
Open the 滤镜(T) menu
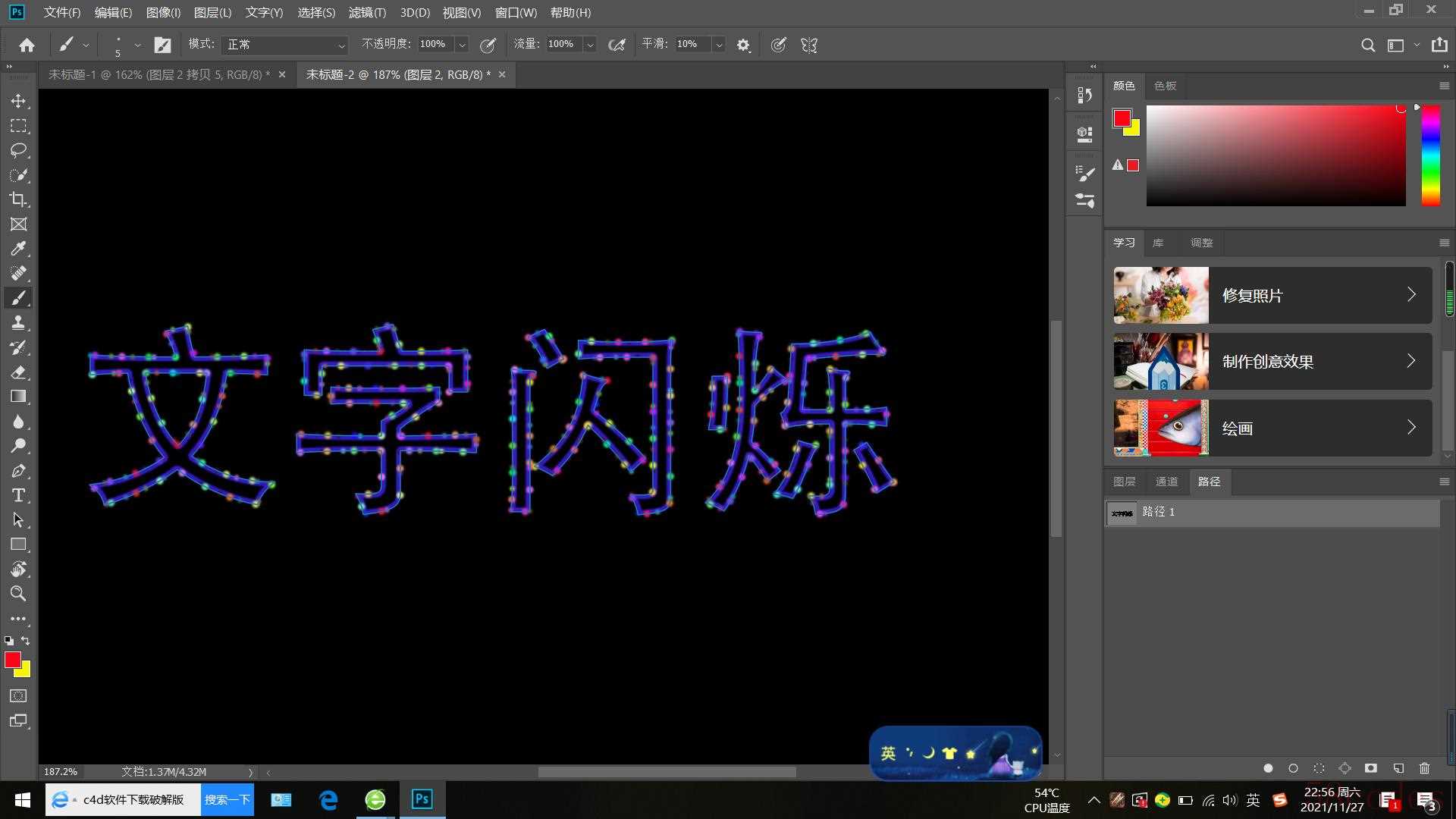367,13
